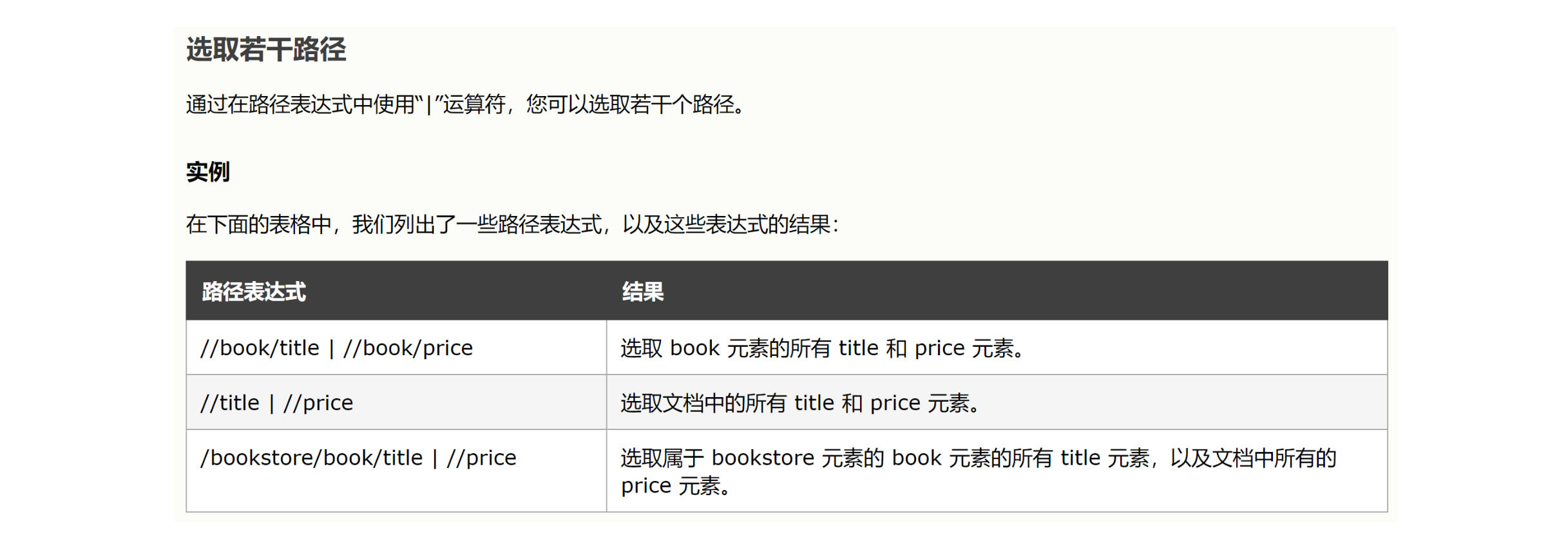Click the description 选取文档中的所有 title 和 price 元素
Screen dimensions: 1568x557
point(799,403)
